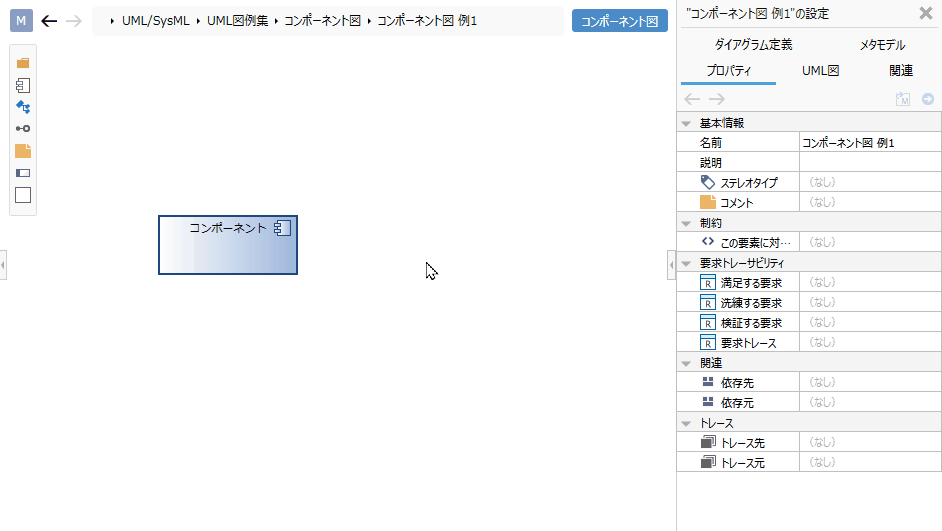Collapse the 要求トレーサビリティ section
The width and height of the screenshot is (942, 531).
click(x=686, y=263)
